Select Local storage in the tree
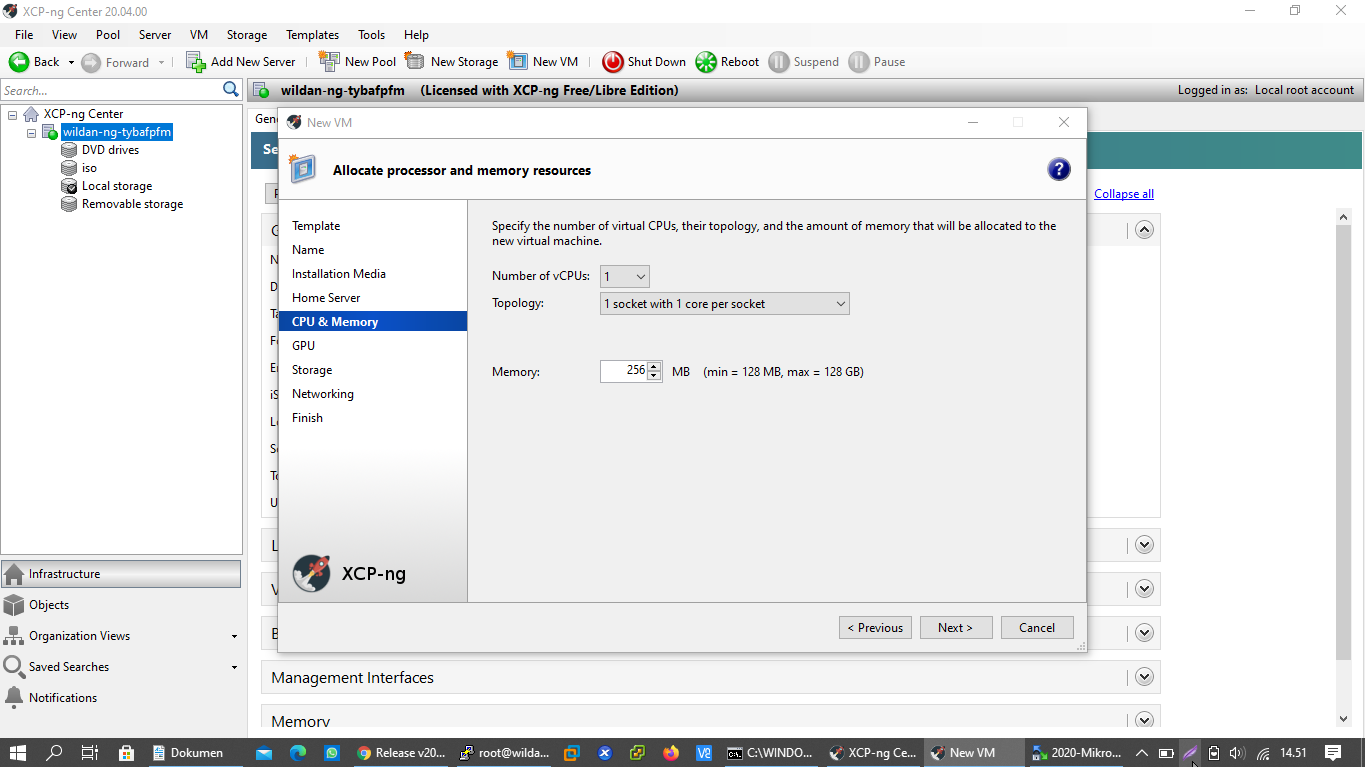Viewport: 1365px width, 767px height. coord(117,186)
